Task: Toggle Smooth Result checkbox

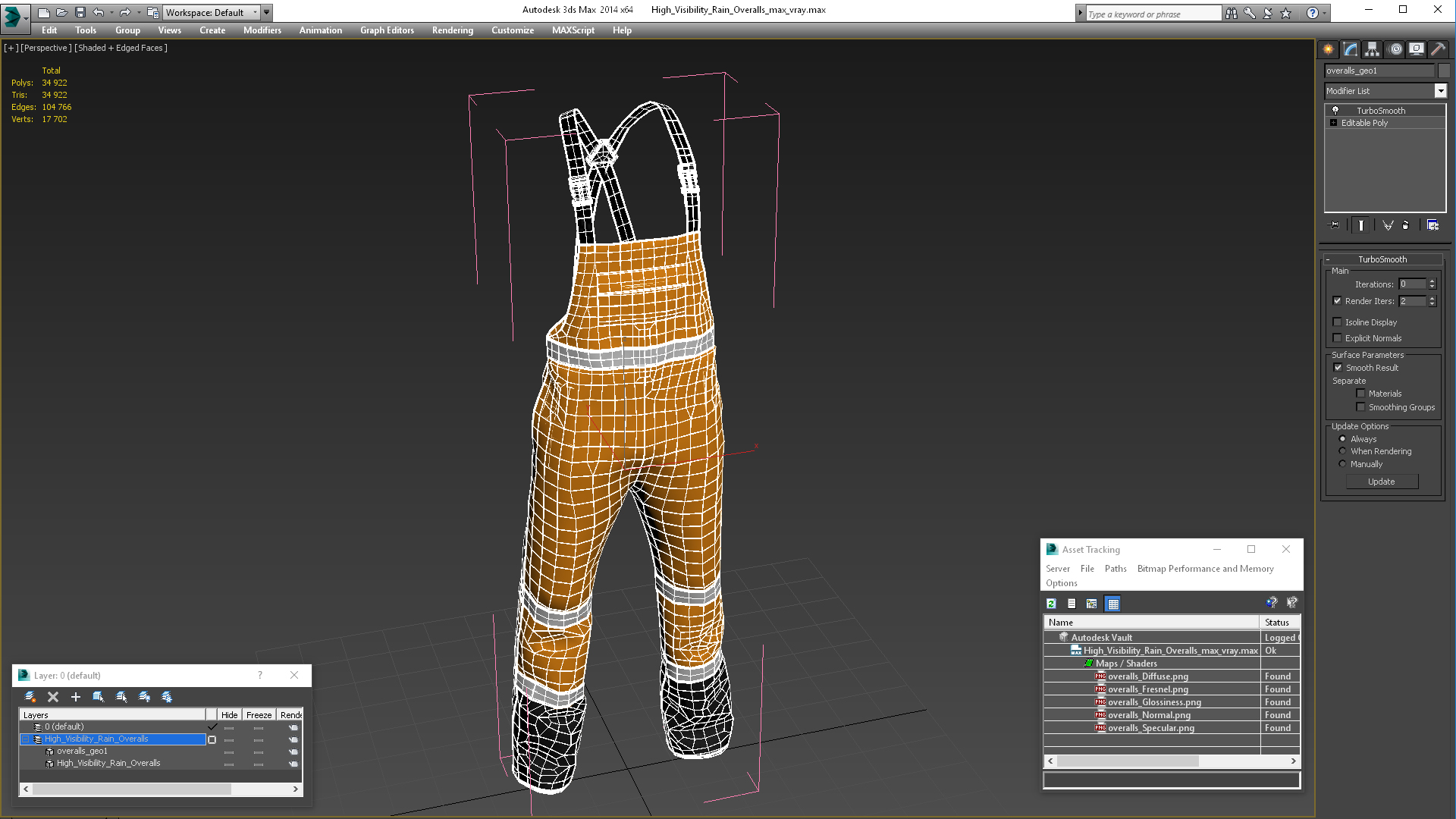Action: (1338, 368)
